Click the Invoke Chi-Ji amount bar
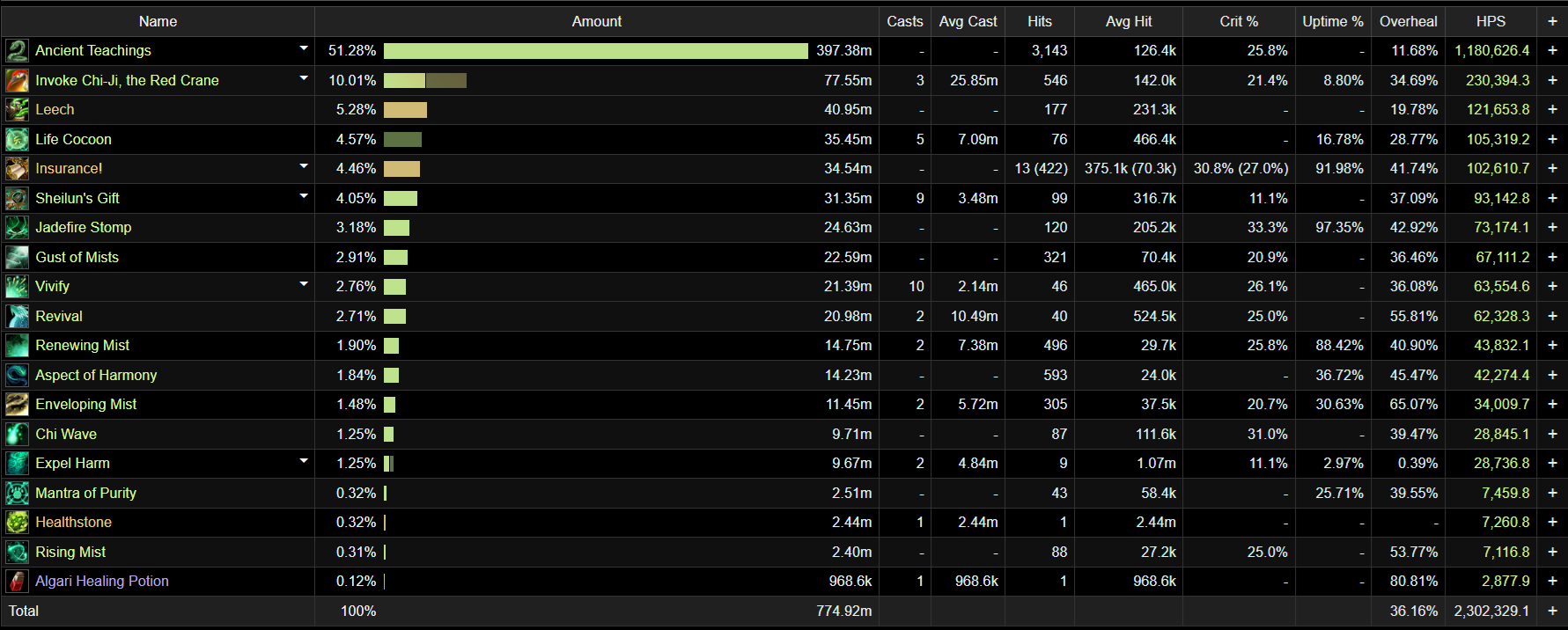 click(425, 80)
